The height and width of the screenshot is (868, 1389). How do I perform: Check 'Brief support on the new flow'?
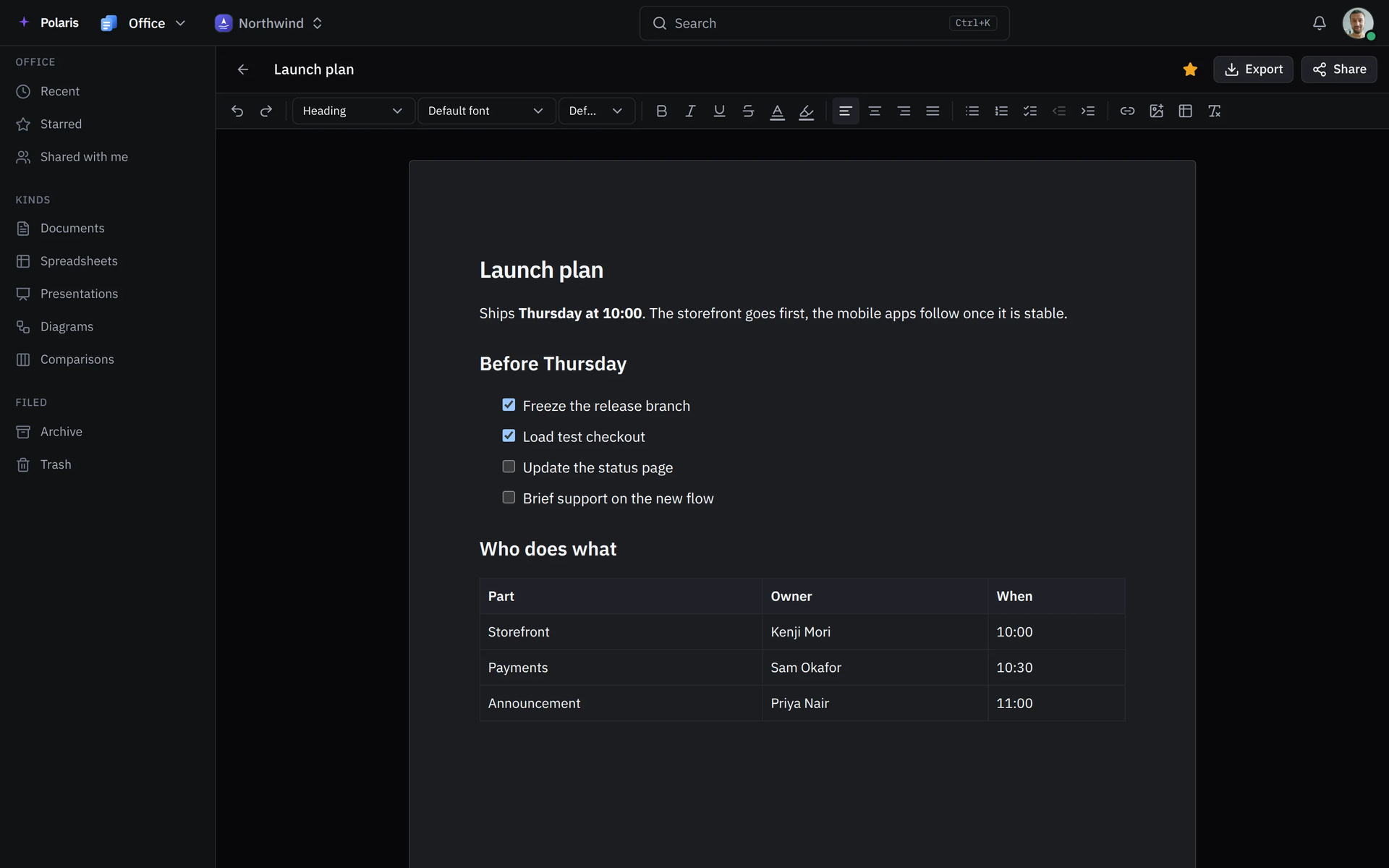click(x=509, y=498)
